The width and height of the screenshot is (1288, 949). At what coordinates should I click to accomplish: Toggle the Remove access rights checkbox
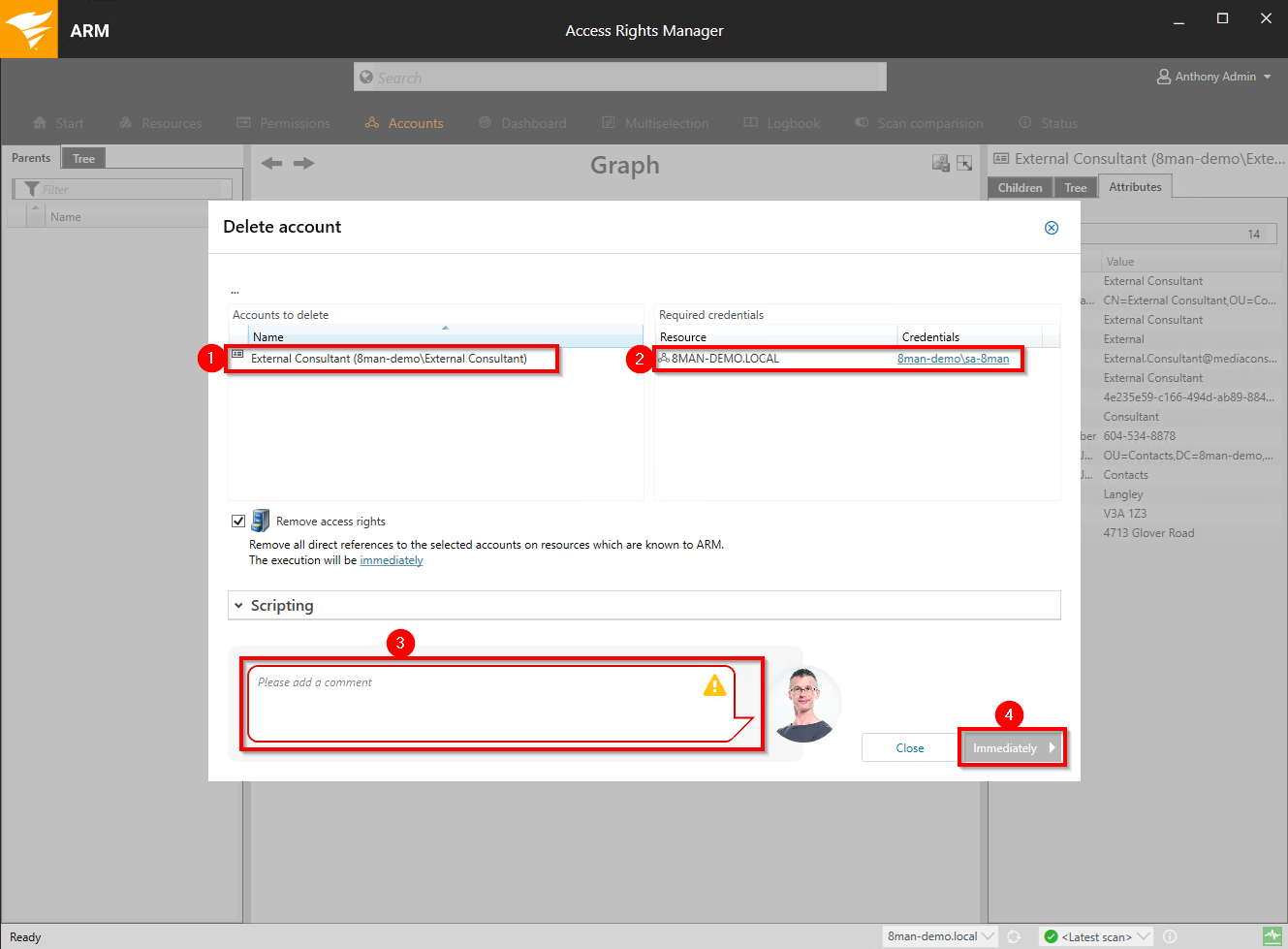(238, 522)
